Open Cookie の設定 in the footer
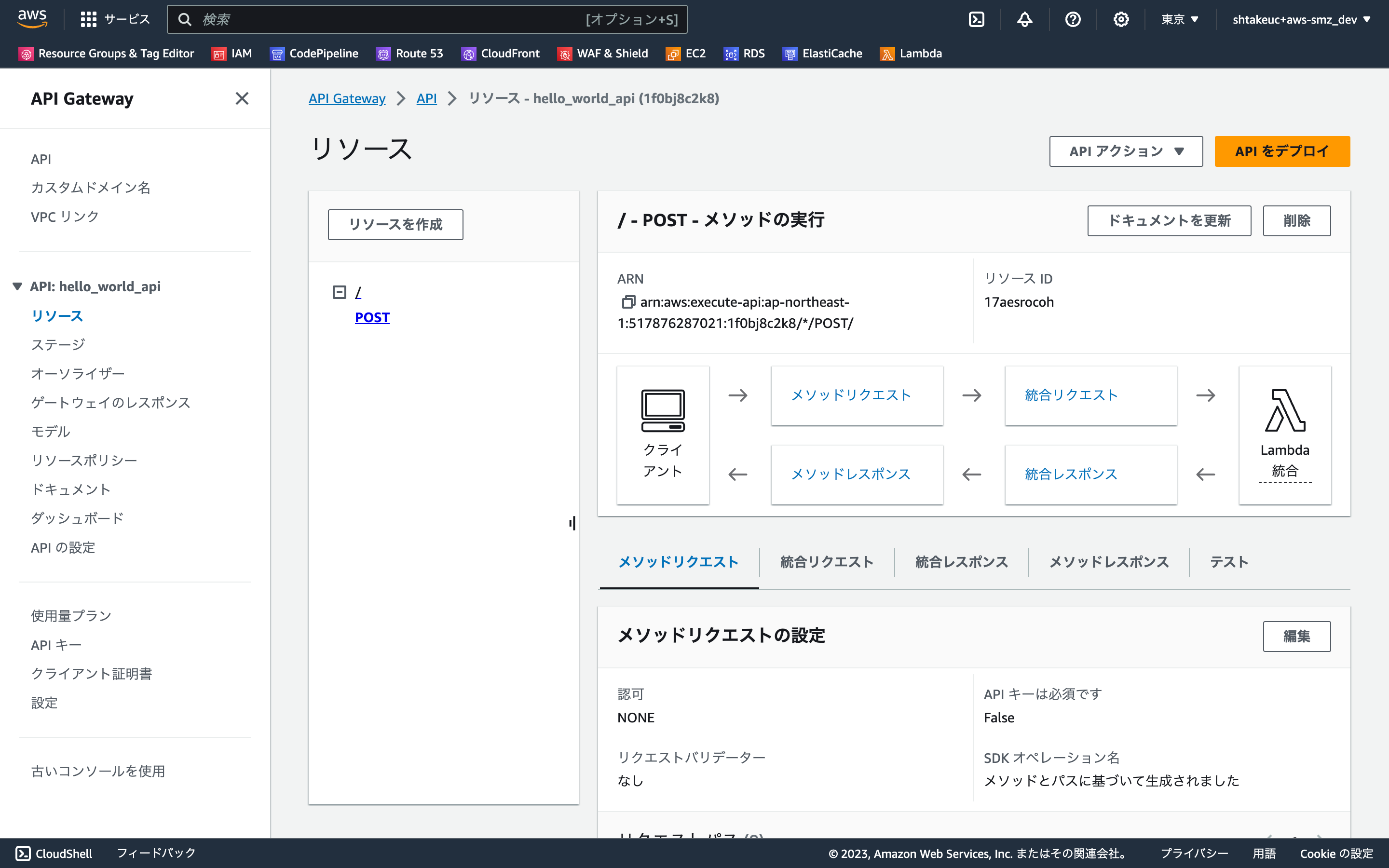The height and width of the screenshot is (868, 1389). pos(1336,853)
